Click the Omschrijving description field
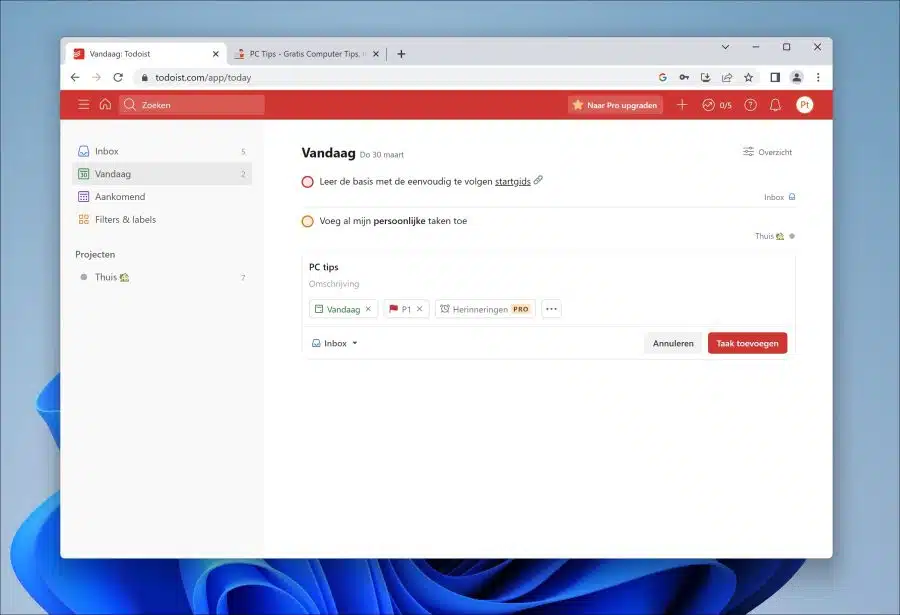Screen dimensions: 900x615 (548, 284)
